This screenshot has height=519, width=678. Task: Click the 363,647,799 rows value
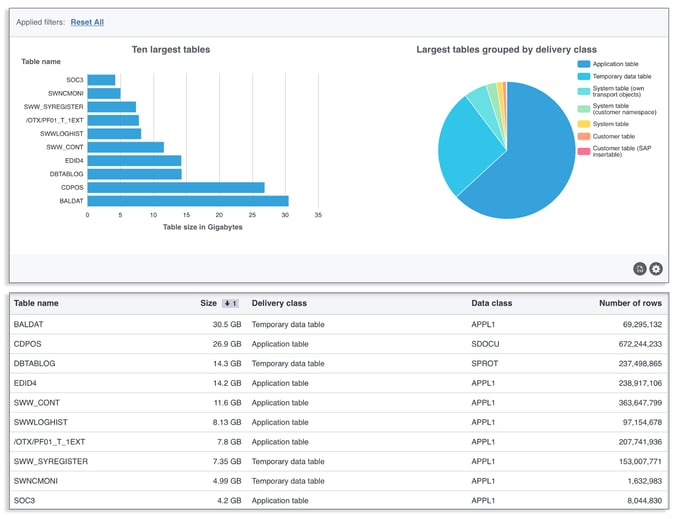tap(640, 403)
